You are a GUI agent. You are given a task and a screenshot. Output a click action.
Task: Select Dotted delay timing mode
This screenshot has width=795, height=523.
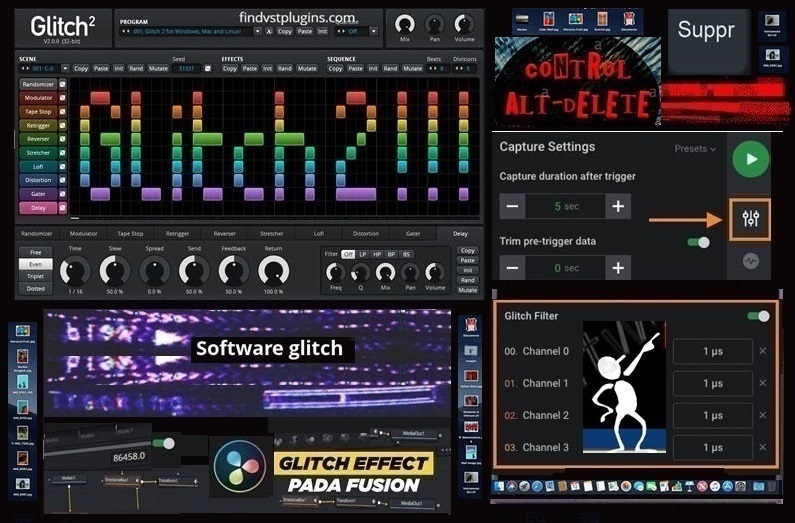pos(35,288)
